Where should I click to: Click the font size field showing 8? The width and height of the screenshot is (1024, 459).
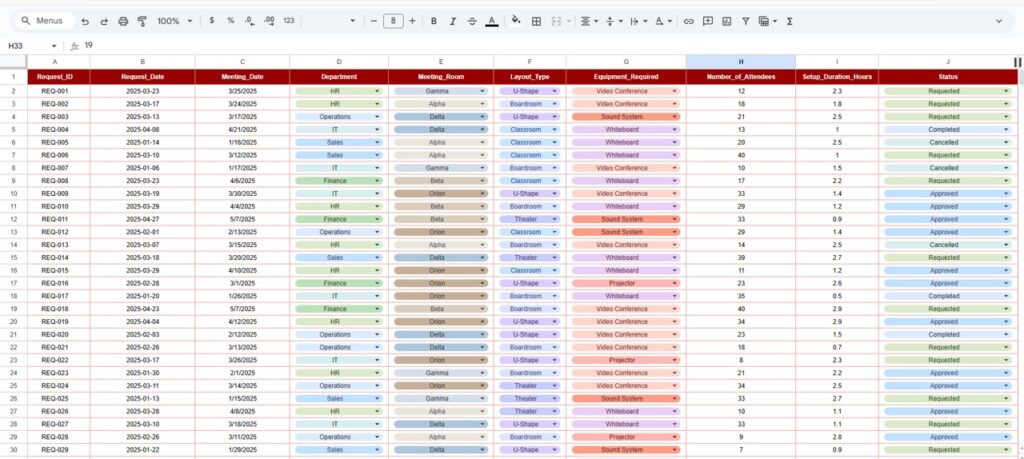click(x=392, y=21)
